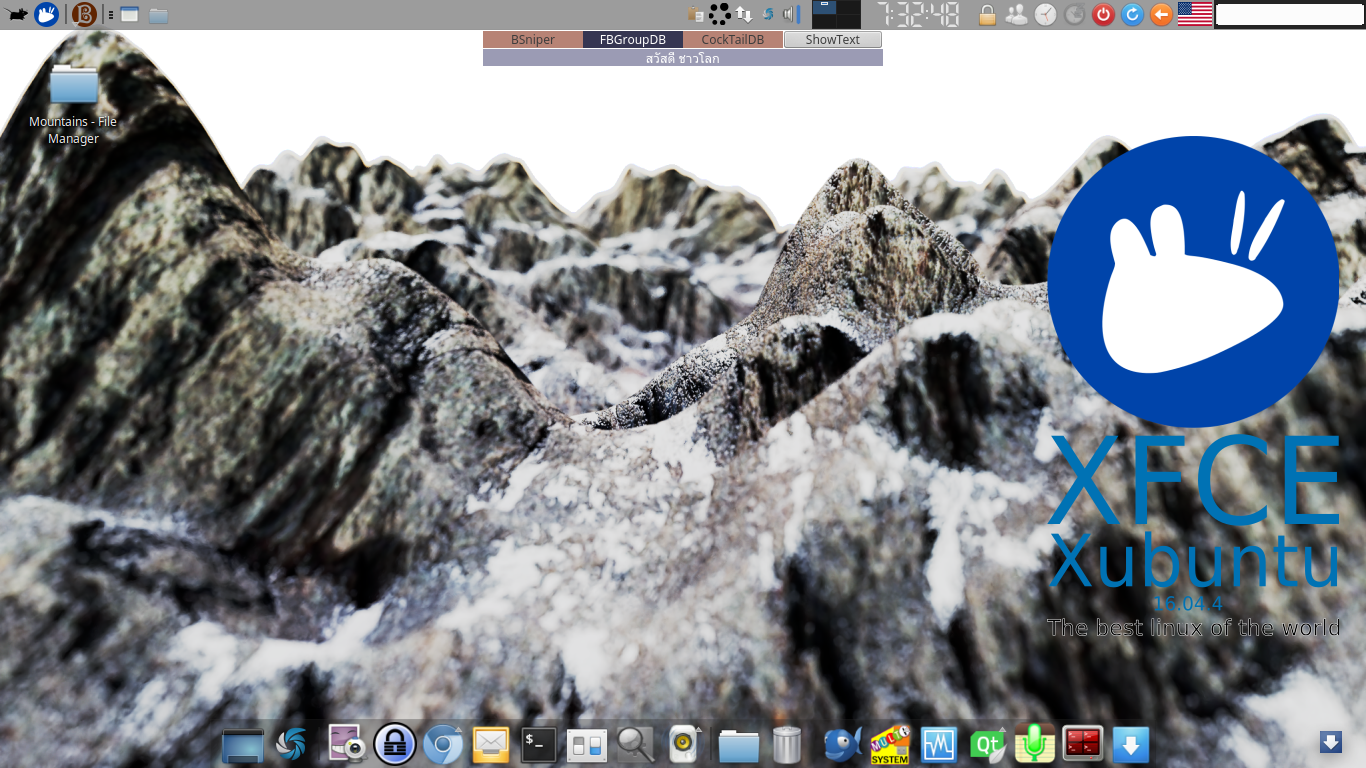
Task: Open the brown B launcher in panel
Action: point(85,14)
